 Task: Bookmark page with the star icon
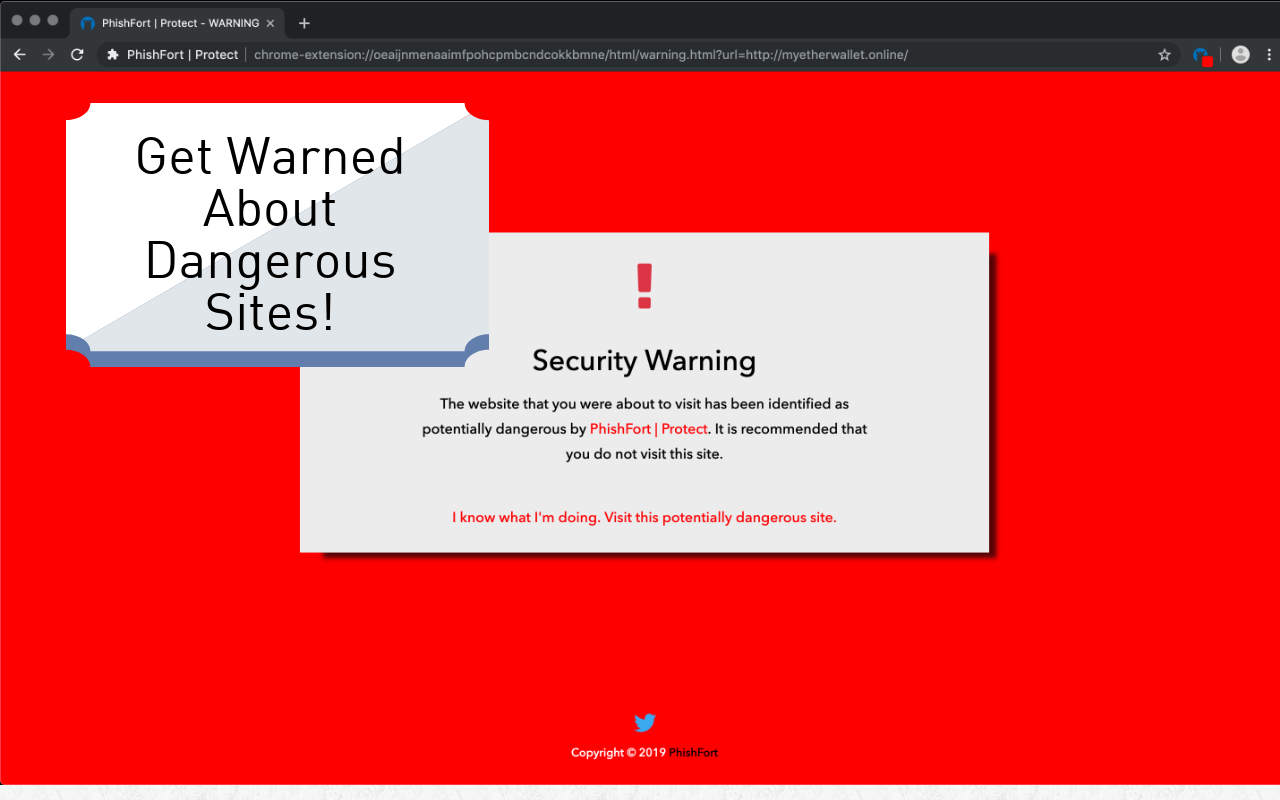tap(1164, 55)
